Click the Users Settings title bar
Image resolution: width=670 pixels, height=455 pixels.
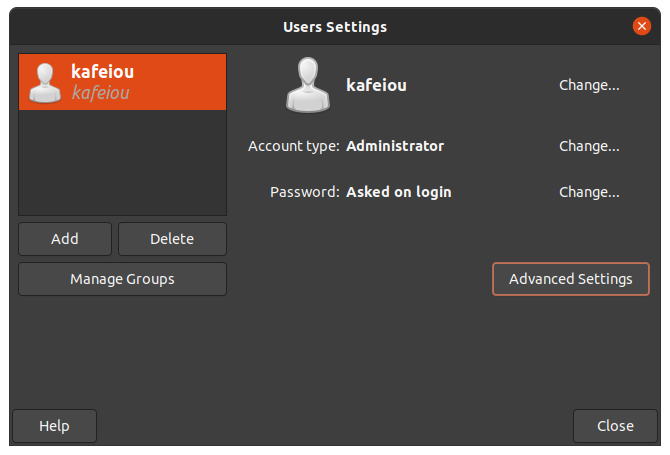pos(335,26)
